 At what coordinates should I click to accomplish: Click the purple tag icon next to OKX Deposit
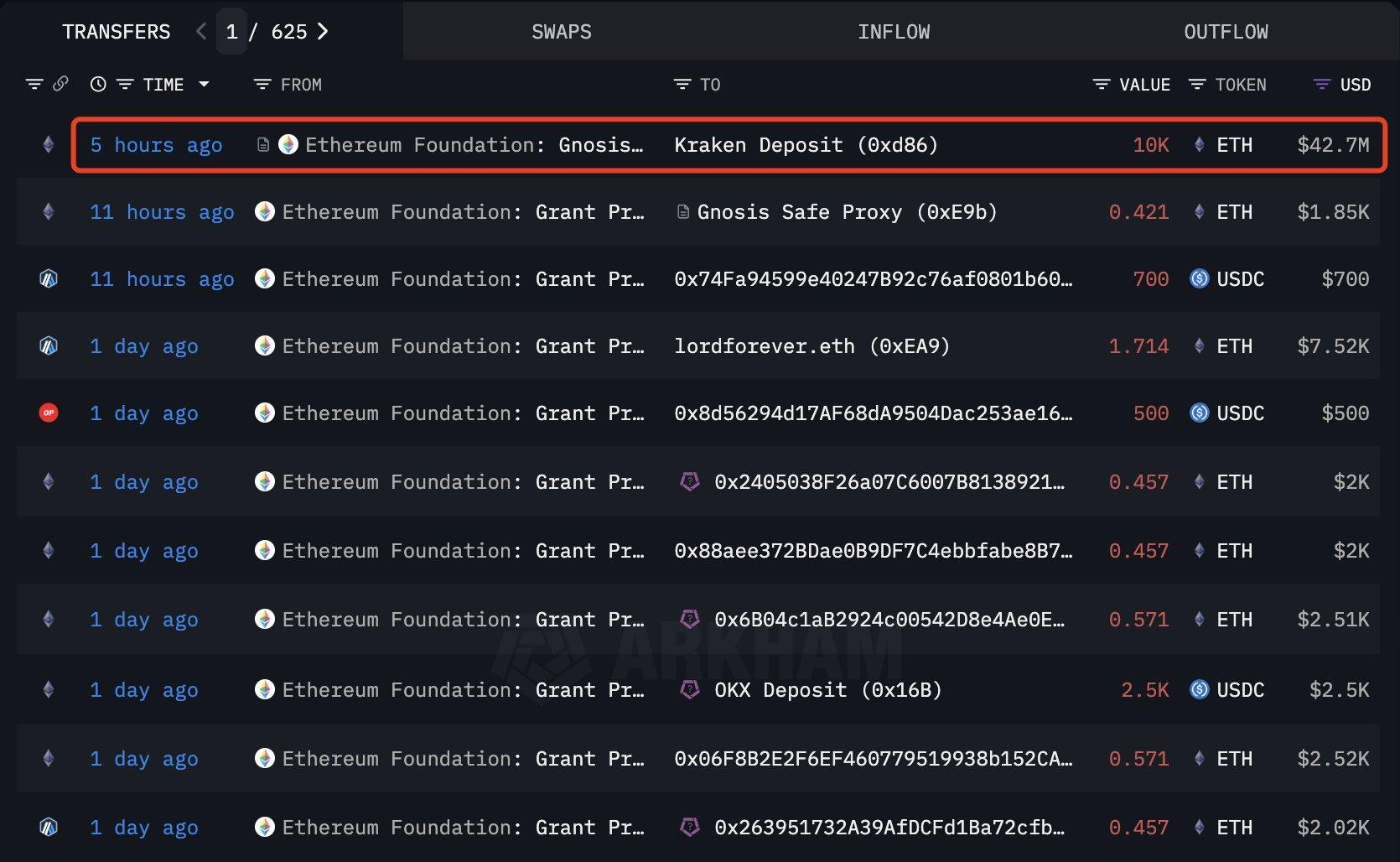(689, 689)
